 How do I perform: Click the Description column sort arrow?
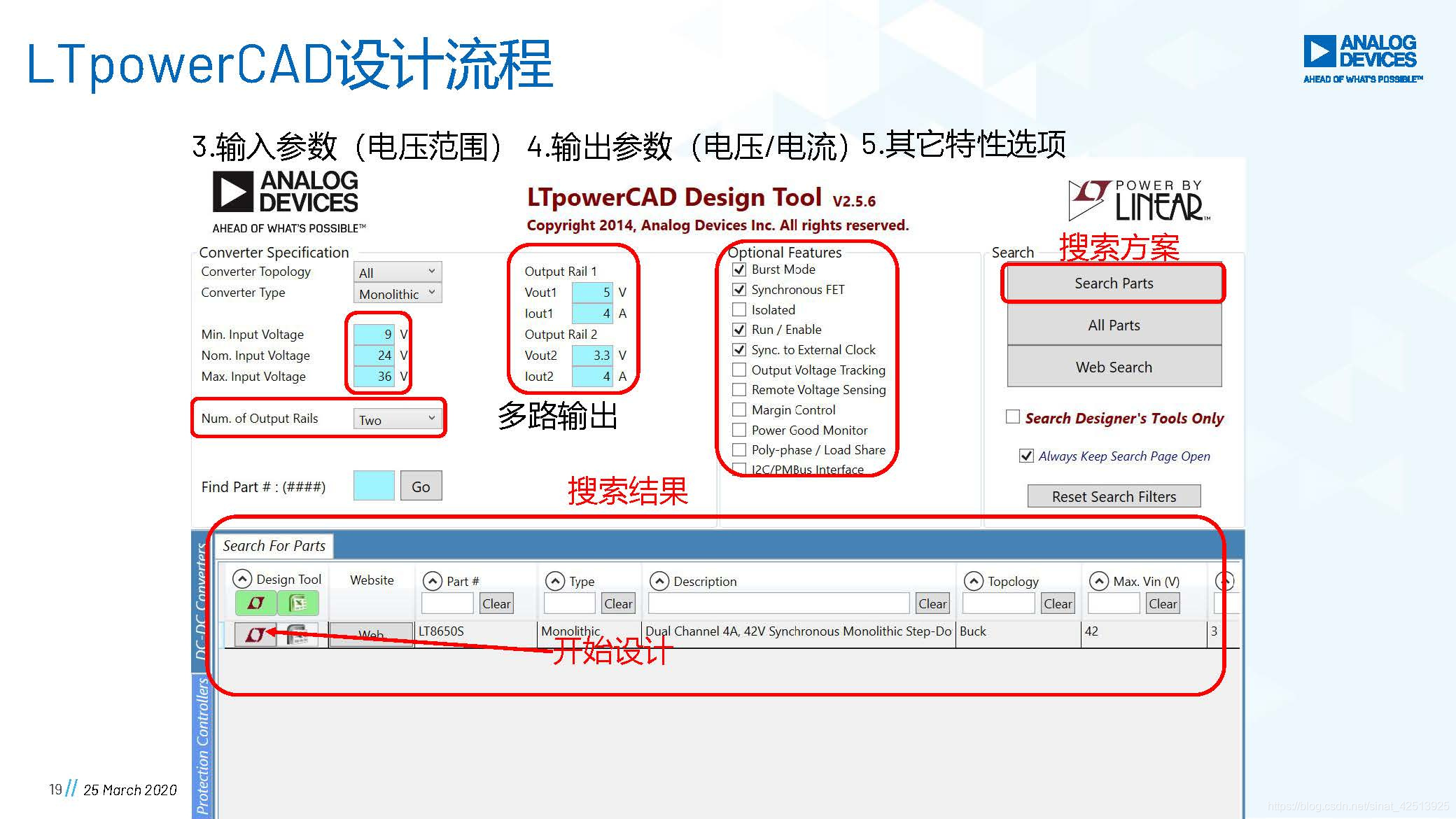(x=659, y=581)
